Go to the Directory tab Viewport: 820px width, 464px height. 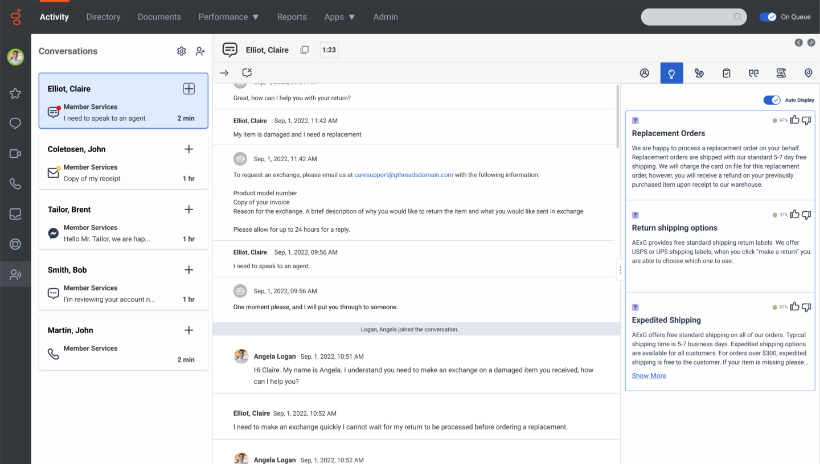(103, 17)
